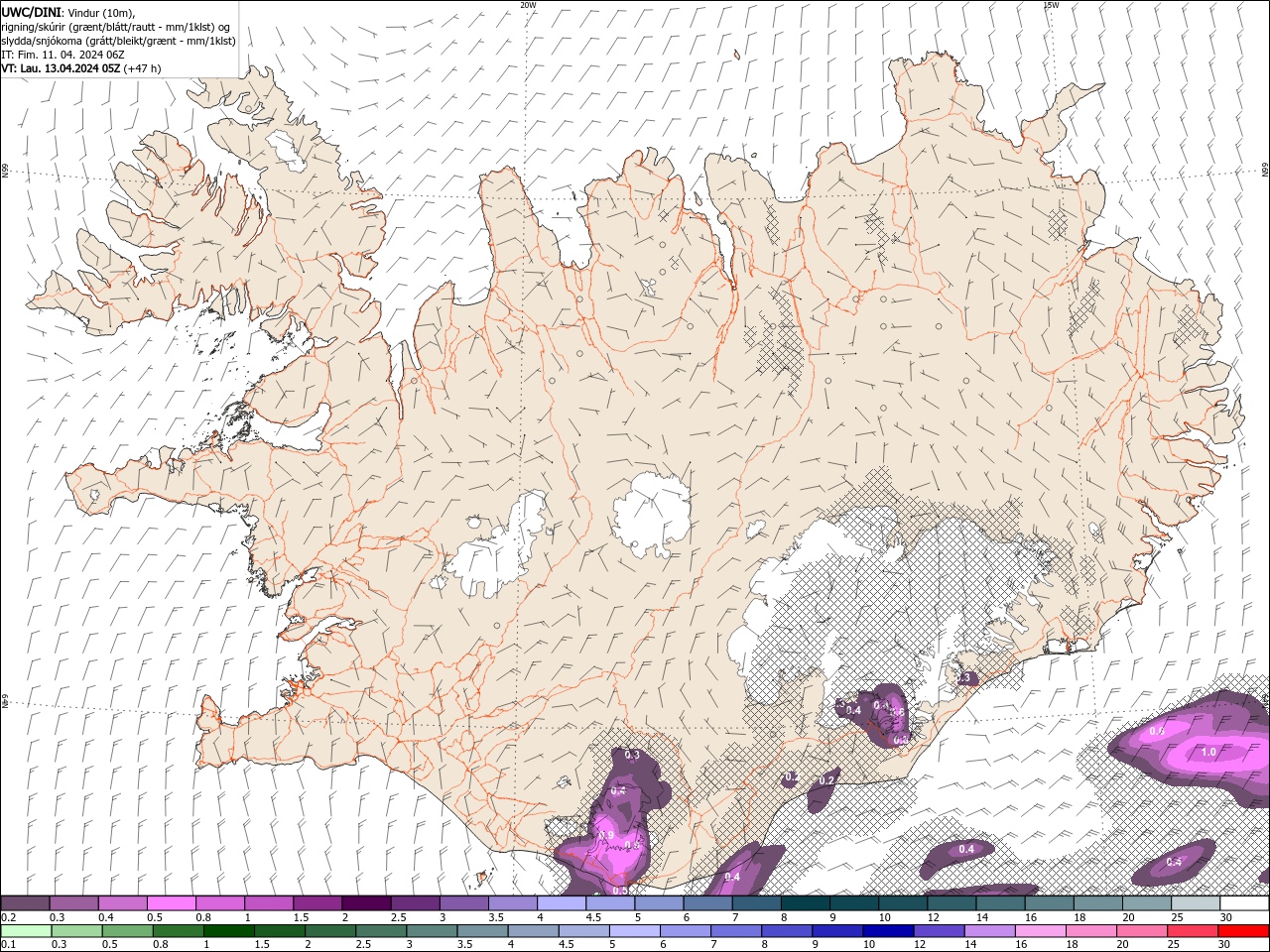Click the '(+47 h)' forecast offset text
This screenshot has height=952, width=1270.
click(x=143, y=68)
